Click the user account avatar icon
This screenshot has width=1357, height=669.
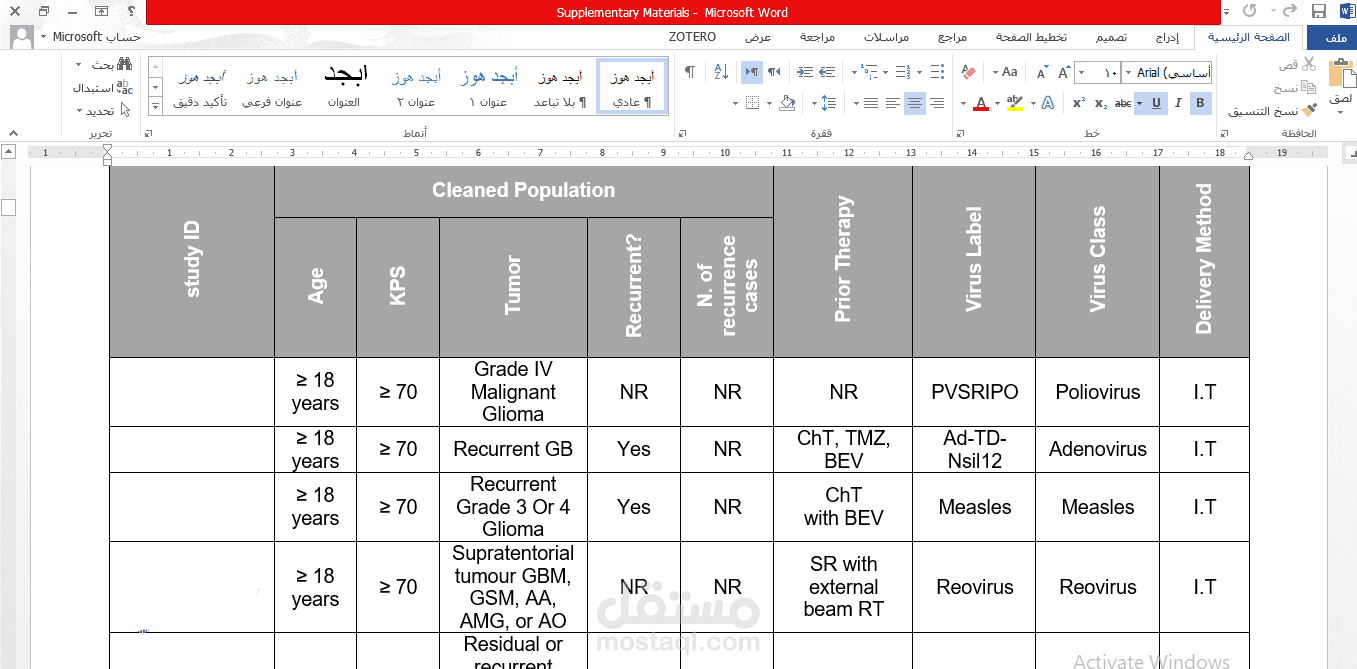pyautogui.click(x=22, y=37)
